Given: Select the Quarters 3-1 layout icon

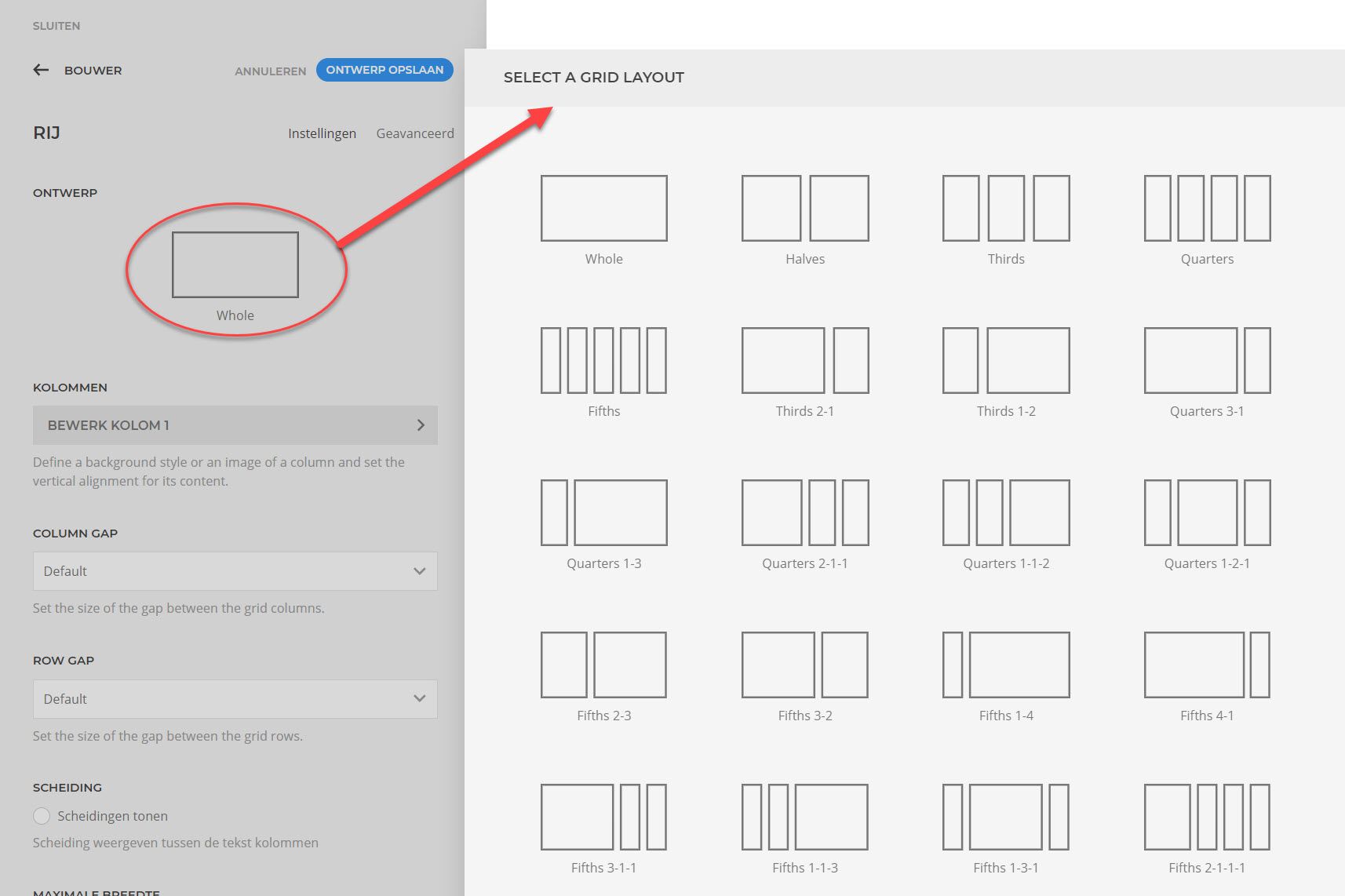Looking at the screenshot, I should pyautogui.click(x=1207, y=360).
